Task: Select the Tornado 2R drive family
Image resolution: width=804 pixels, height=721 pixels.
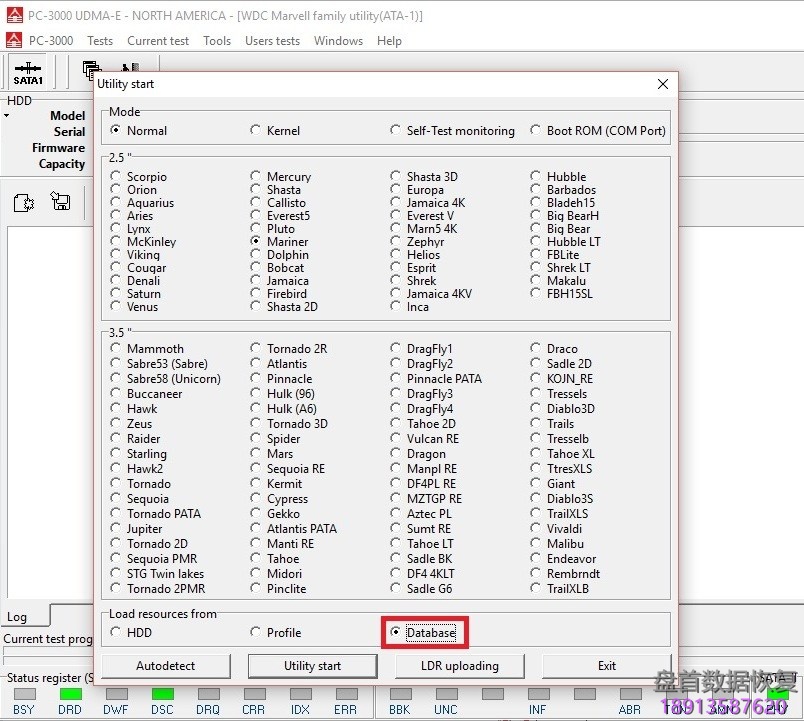Action: [x=256, y=349]
